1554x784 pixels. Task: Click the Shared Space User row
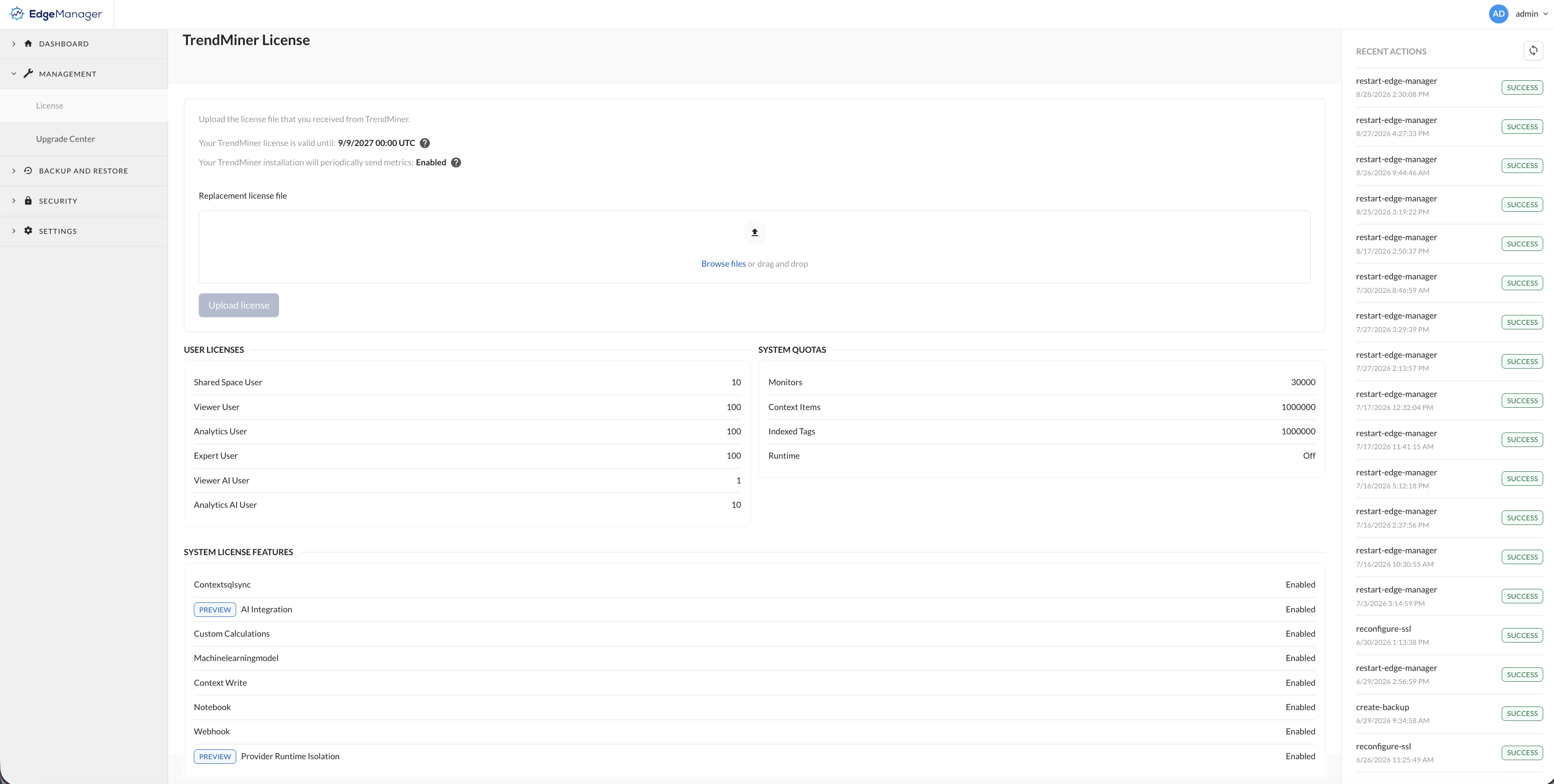point(467,383)
